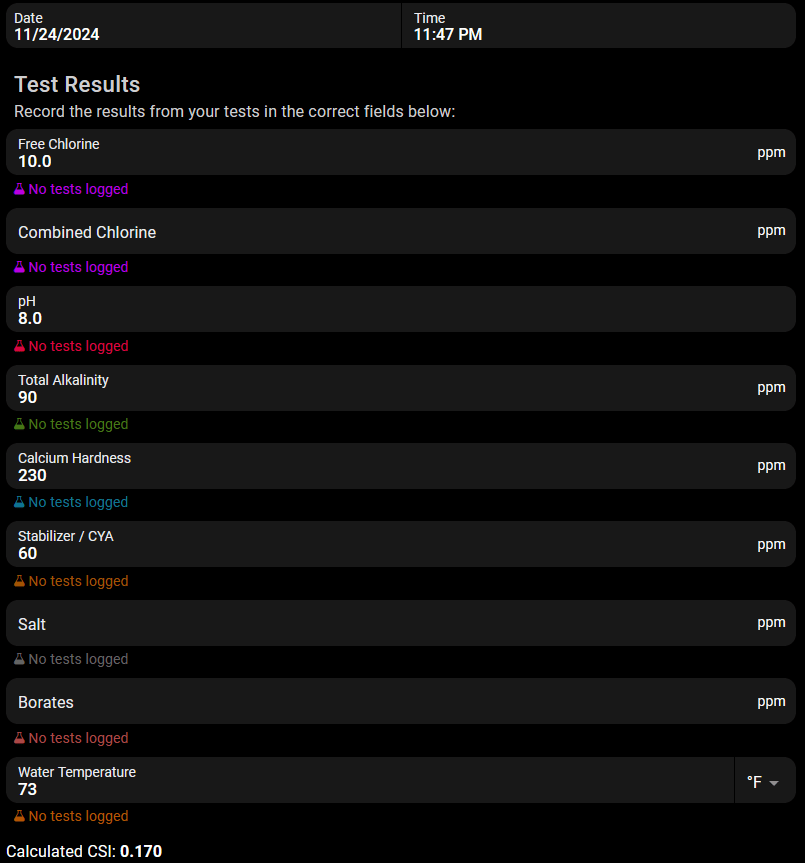Screen dimensions: 805x863
Task: Click the flask icon below Combined Chlorine
Action: pos(19,267)
